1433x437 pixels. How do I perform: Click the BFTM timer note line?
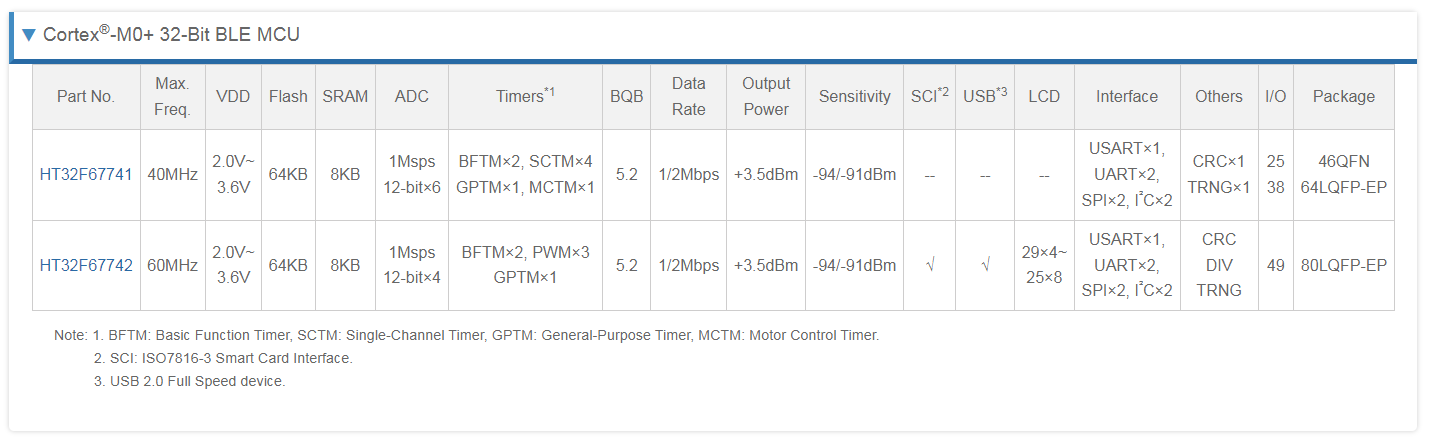467,336
